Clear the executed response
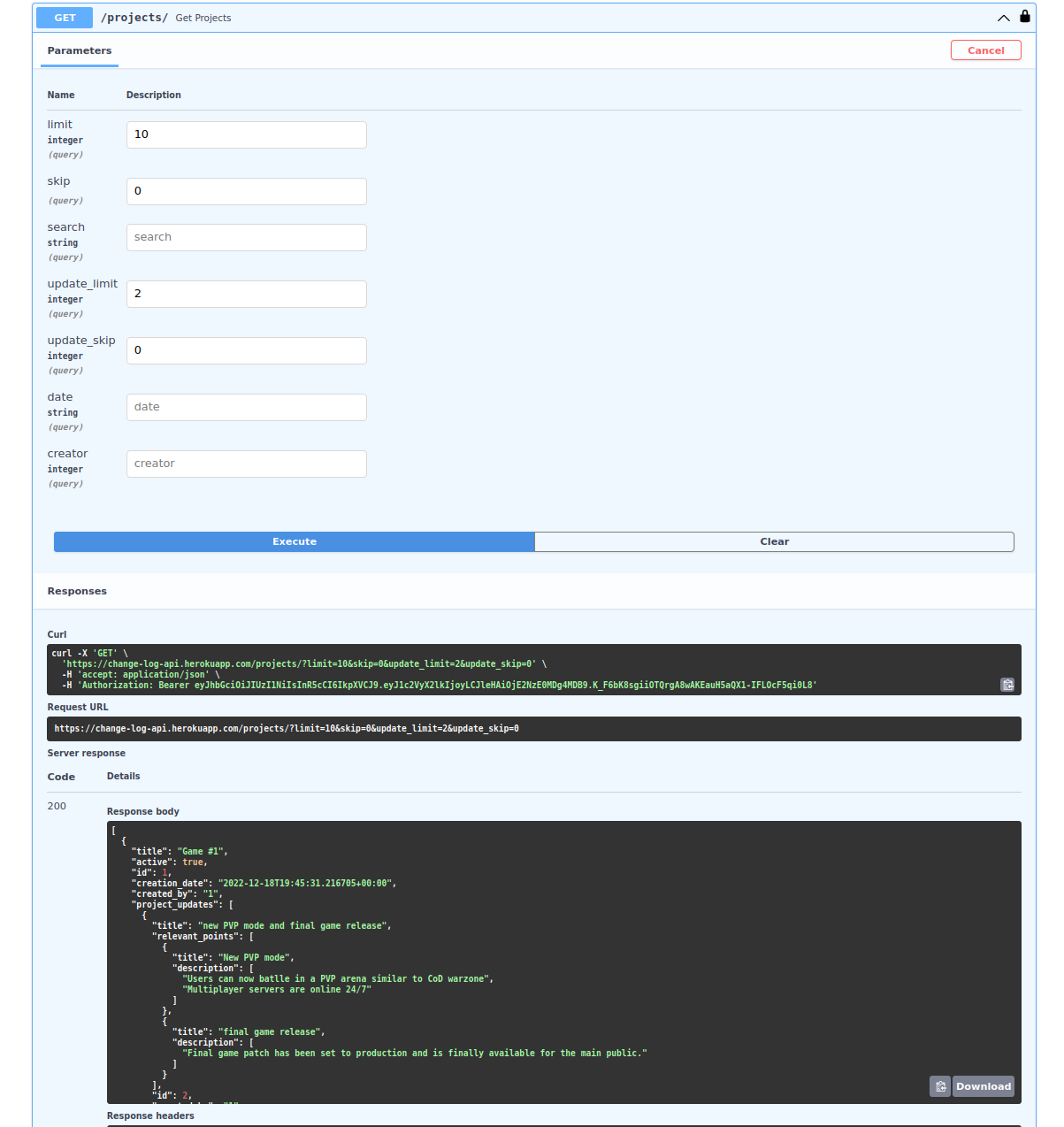 point(775,541)
